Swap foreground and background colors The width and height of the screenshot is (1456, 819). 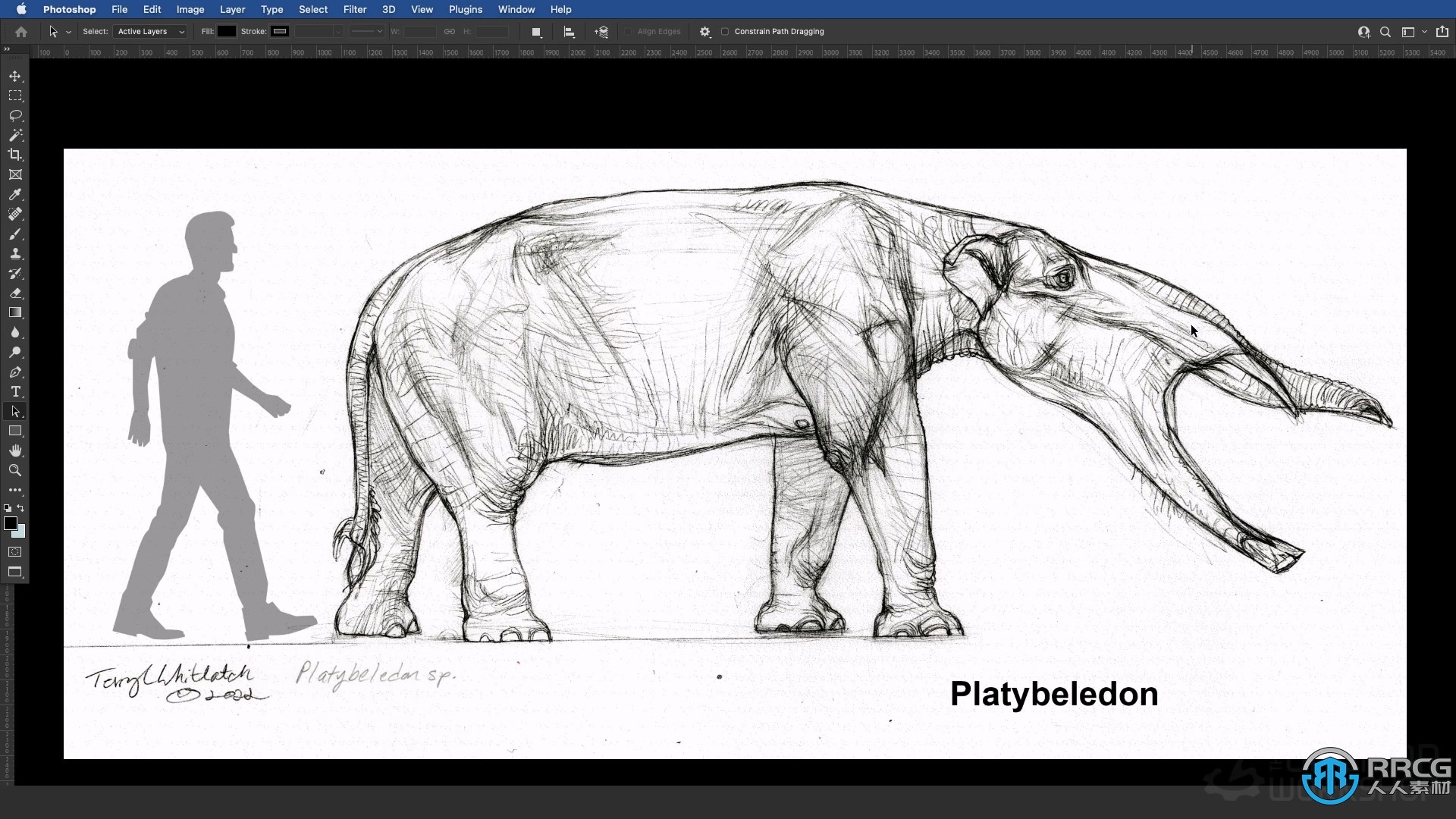(x=21, y=508)
